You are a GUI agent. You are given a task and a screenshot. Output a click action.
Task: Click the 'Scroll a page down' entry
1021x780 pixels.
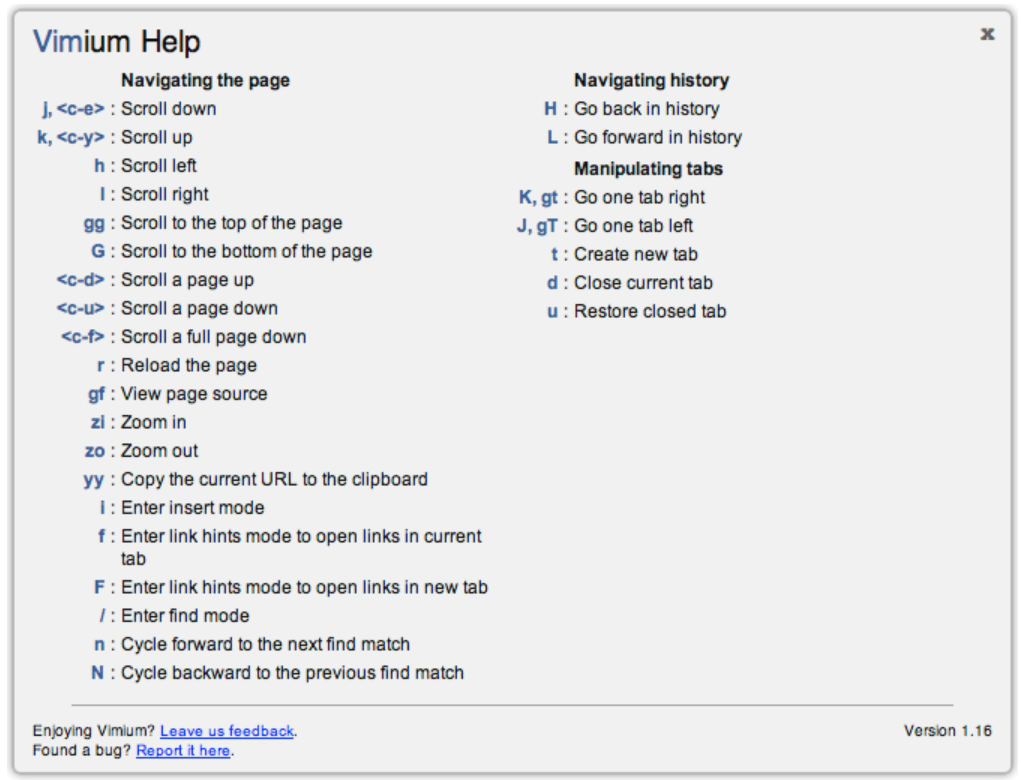coord(199,309)
